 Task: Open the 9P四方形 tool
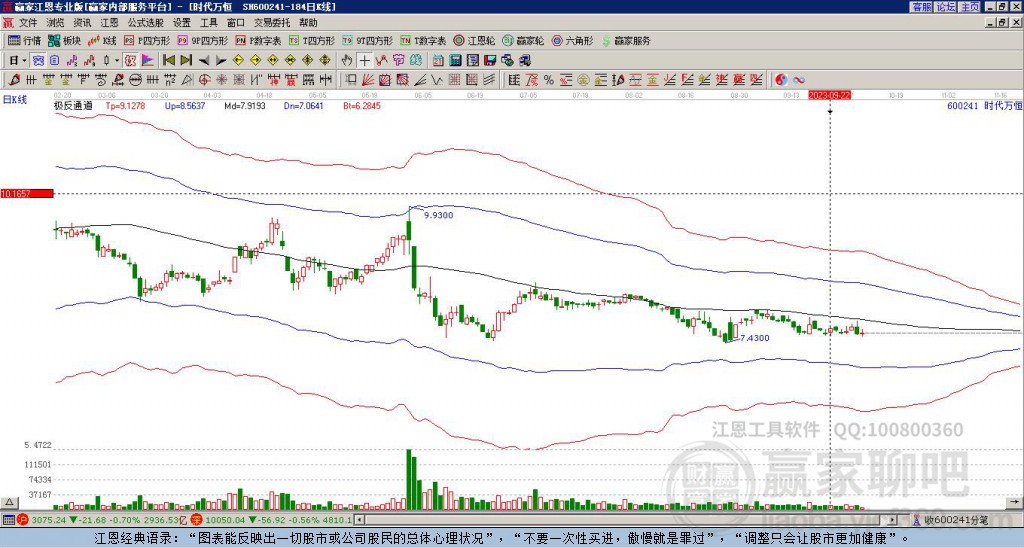tap(202, 40)
